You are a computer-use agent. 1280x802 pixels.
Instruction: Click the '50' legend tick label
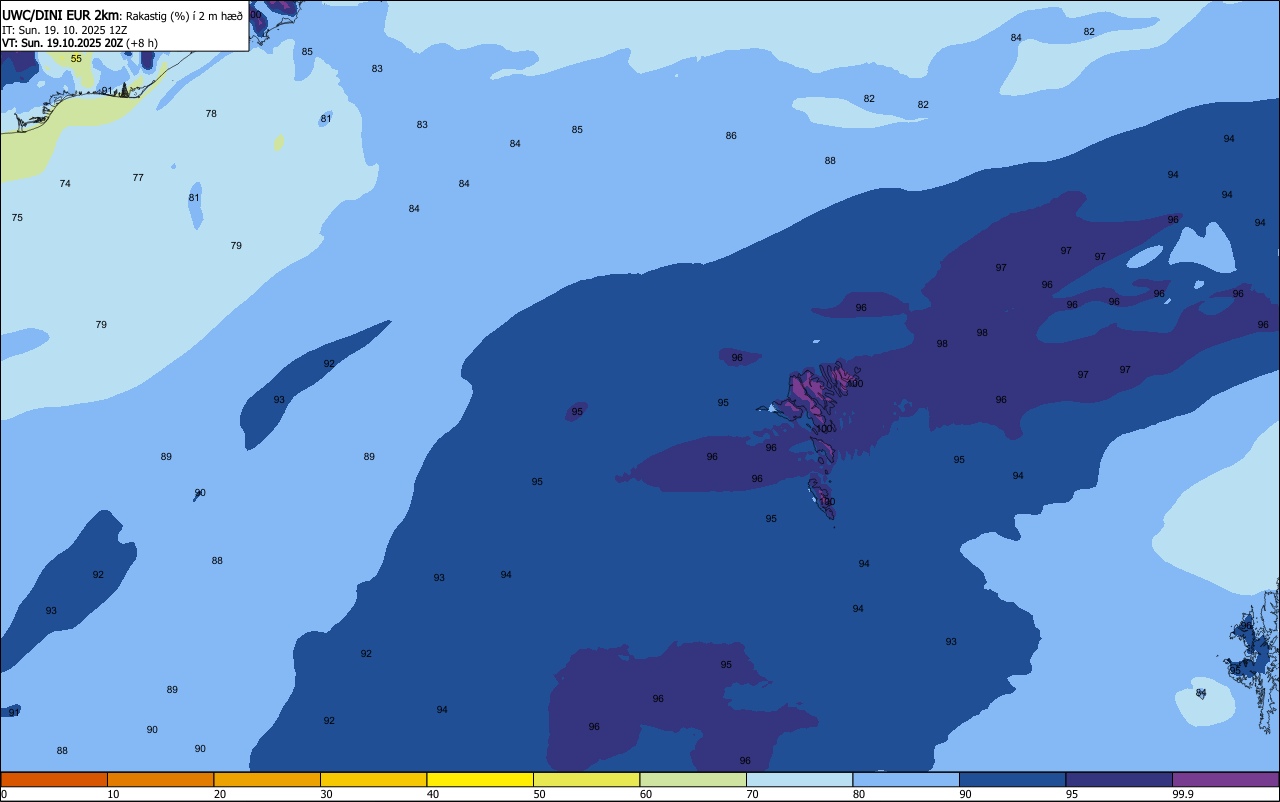point(539,794)
